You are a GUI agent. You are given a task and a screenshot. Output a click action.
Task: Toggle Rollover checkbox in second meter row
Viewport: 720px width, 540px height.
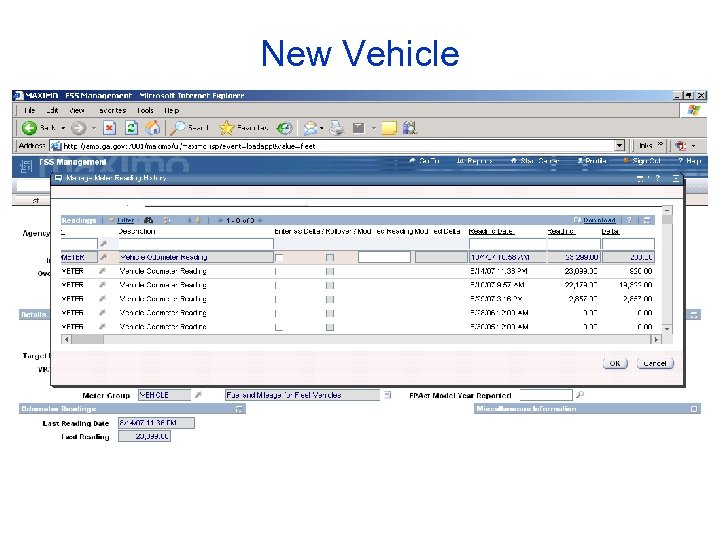coord(330,271)
